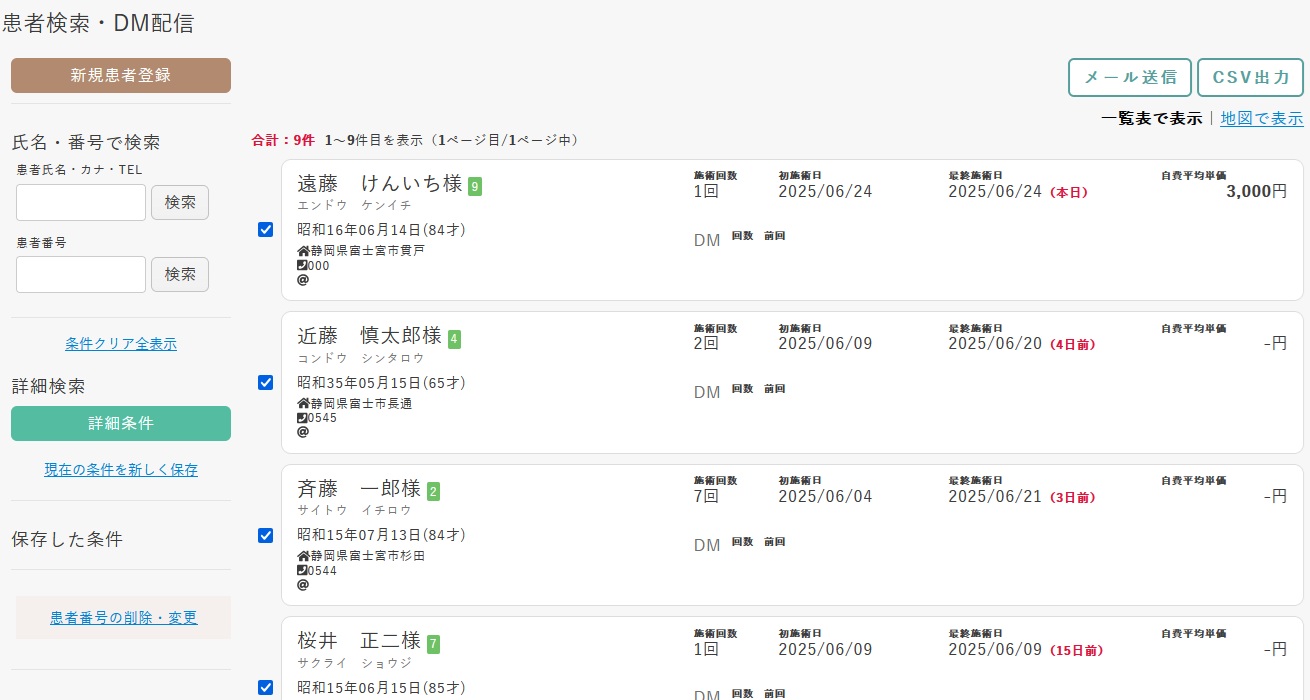This screenshot has width=1310, height=700.
Task: Click home icon before 静岡県富士宮市貫戸
Action: 303,251
